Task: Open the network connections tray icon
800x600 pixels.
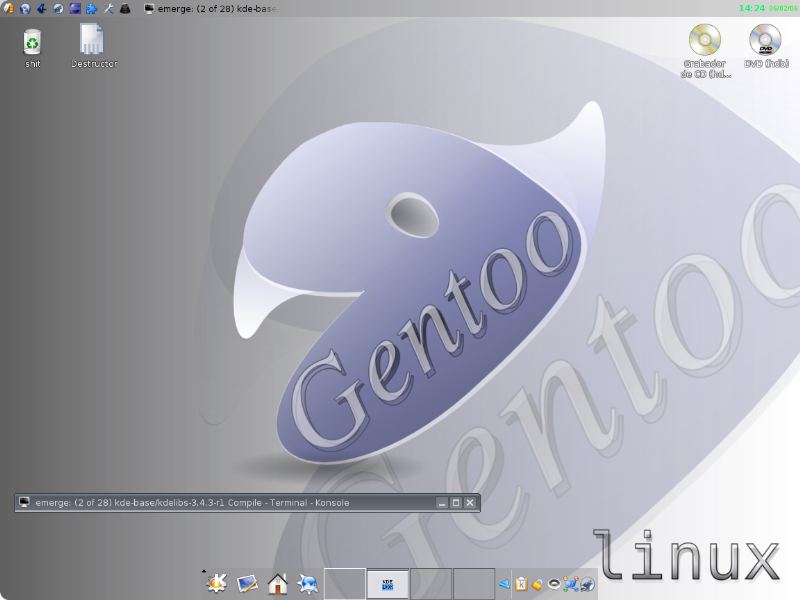Action: click(571, 584)
